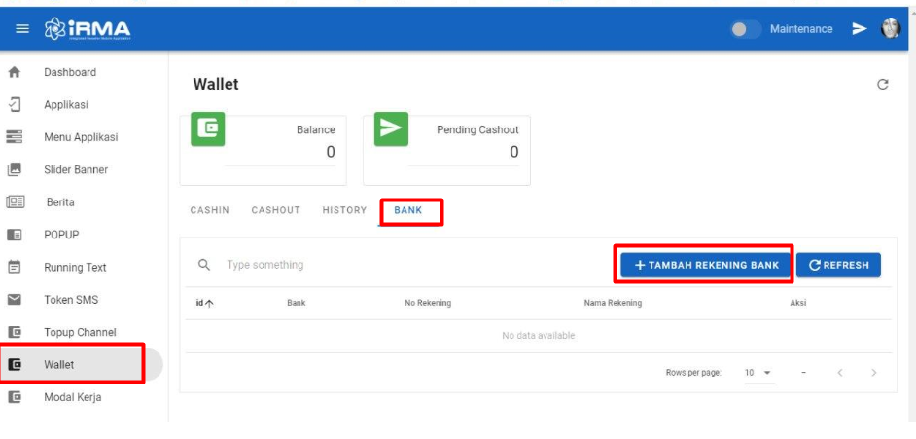
Task: Click the Token SMS envelope icon
Action: (14, 300)
